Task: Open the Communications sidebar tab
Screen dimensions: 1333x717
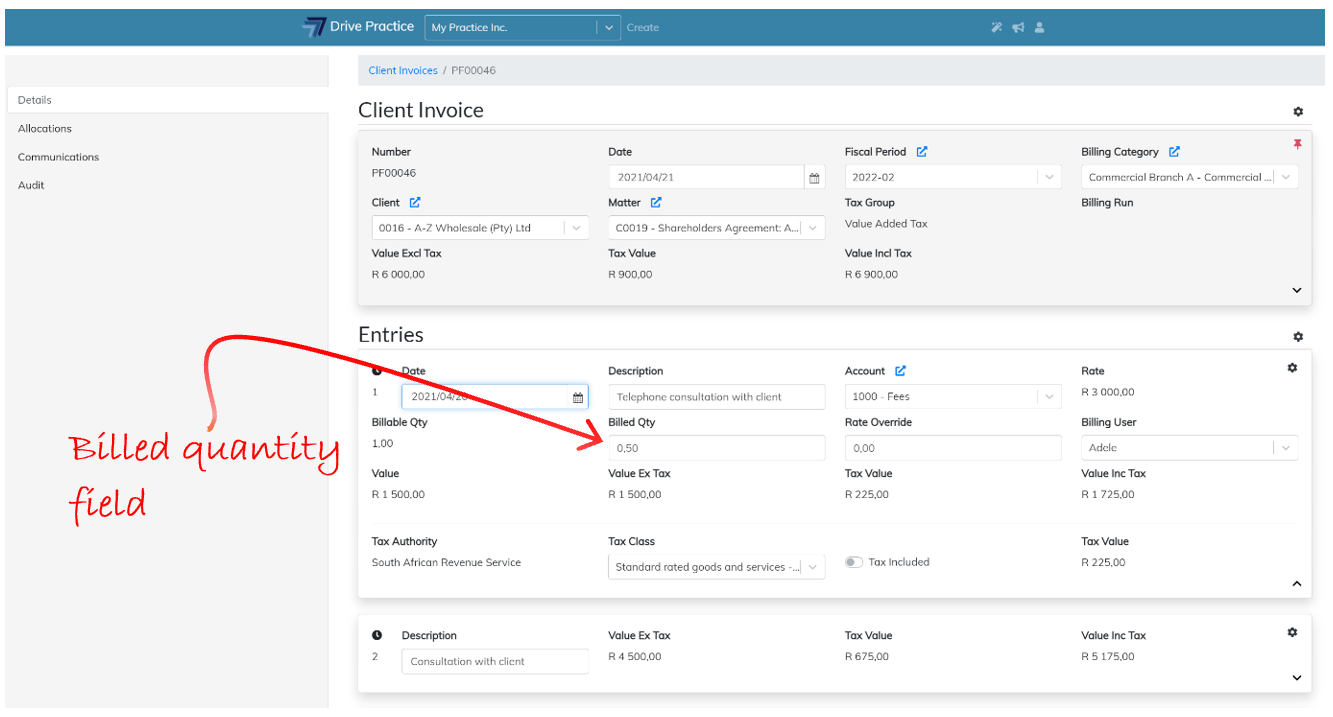Action: pos(58,157)
